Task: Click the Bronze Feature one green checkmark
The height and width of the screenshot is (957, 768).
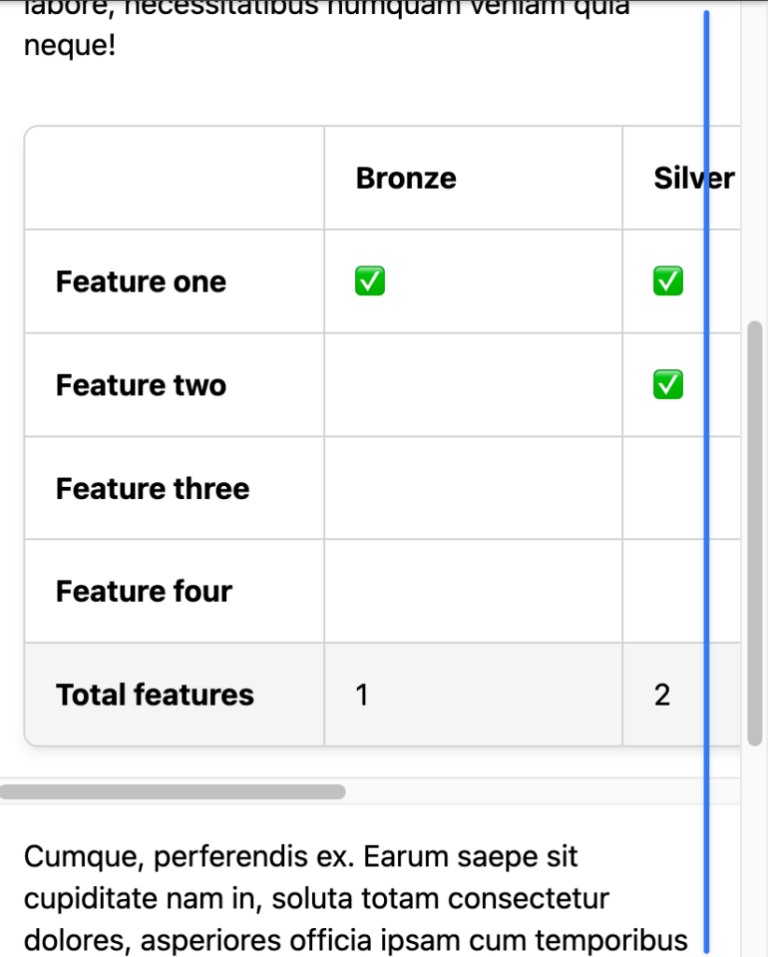Action: 369,281
